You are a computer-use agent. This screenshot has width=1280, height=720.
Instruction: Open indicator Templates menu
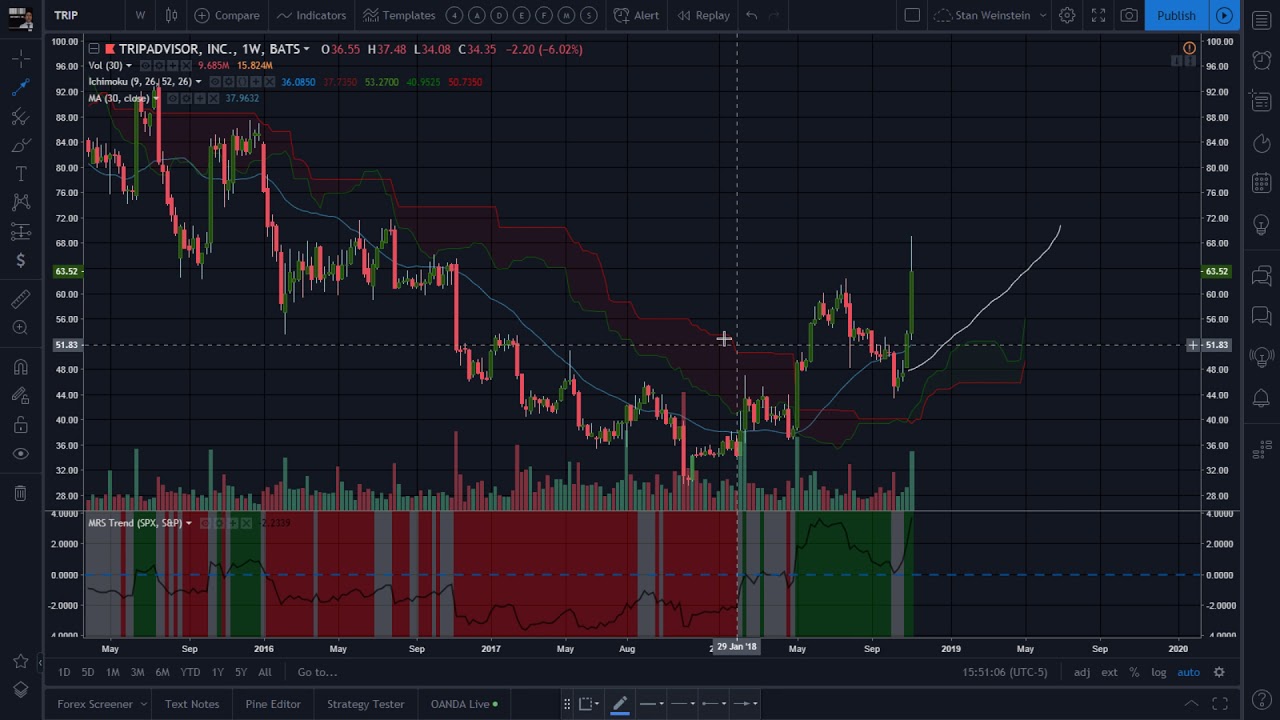399,15
